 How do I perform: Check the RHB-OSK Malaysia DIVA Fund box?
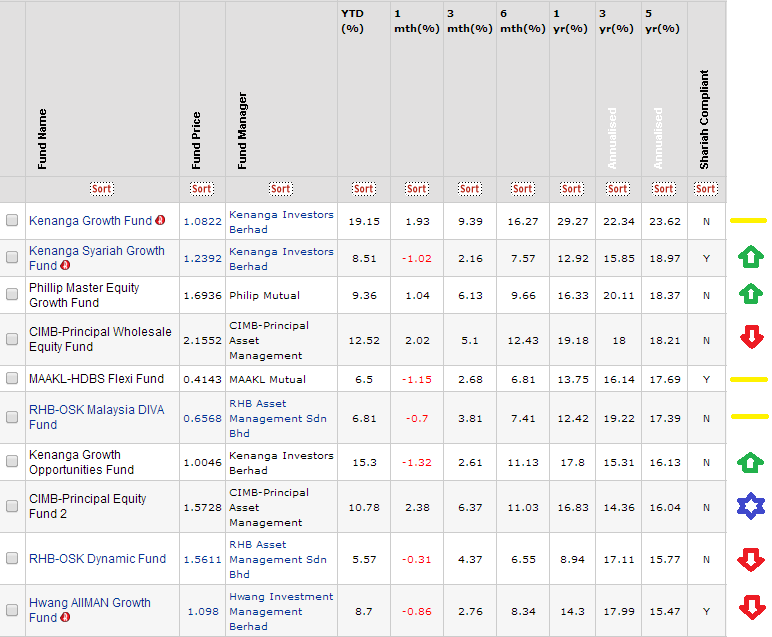12,417
